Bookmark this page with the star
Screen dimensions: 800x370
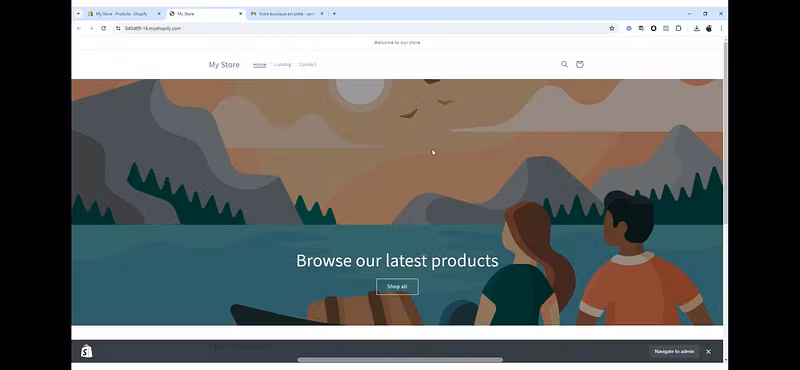[612, 29]
